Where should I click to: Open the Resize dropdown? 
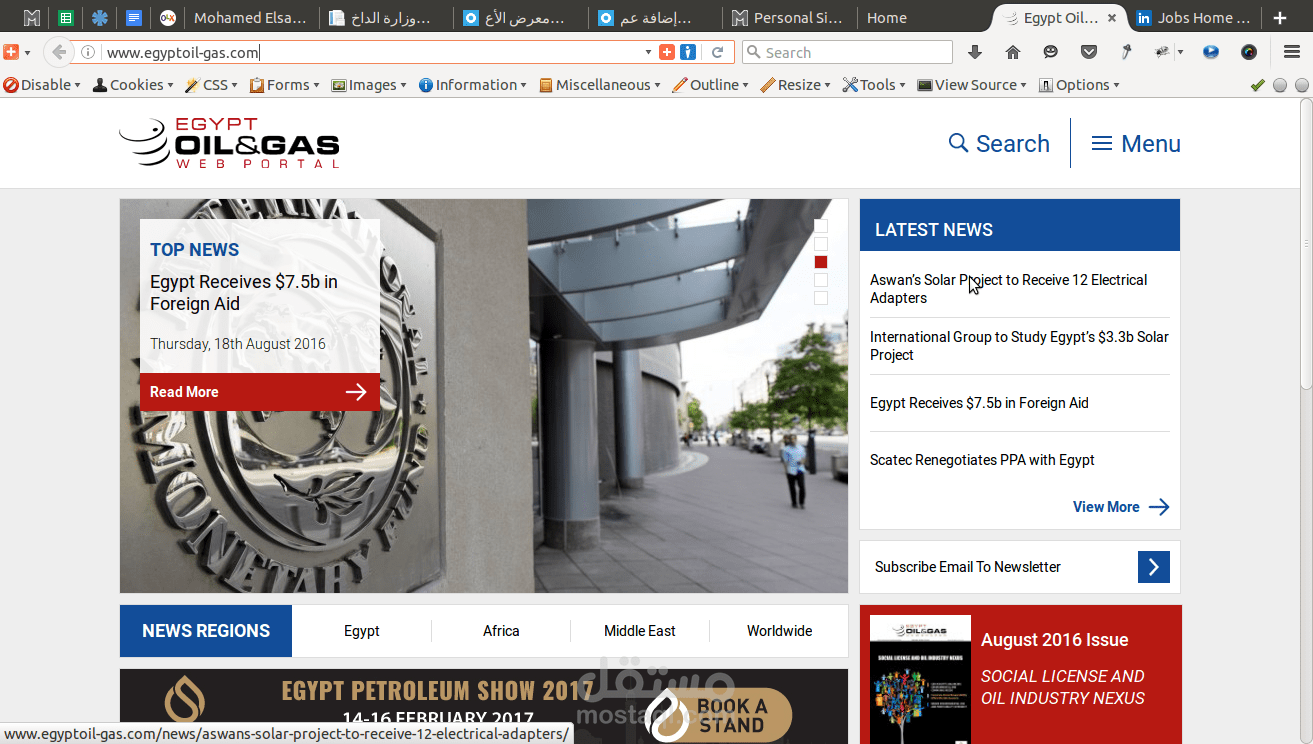tap(795, 85)
